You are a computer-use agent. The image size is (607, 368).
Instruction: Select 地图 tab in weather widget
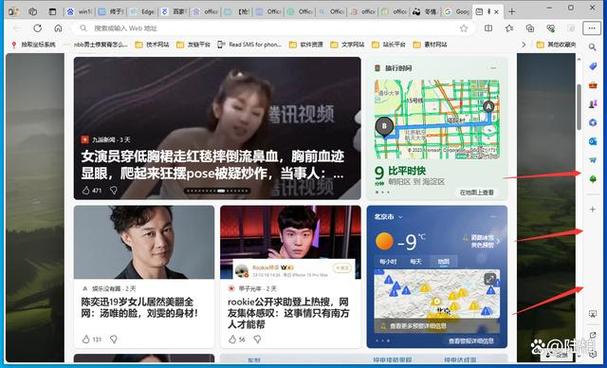click(x=443, y=262)
